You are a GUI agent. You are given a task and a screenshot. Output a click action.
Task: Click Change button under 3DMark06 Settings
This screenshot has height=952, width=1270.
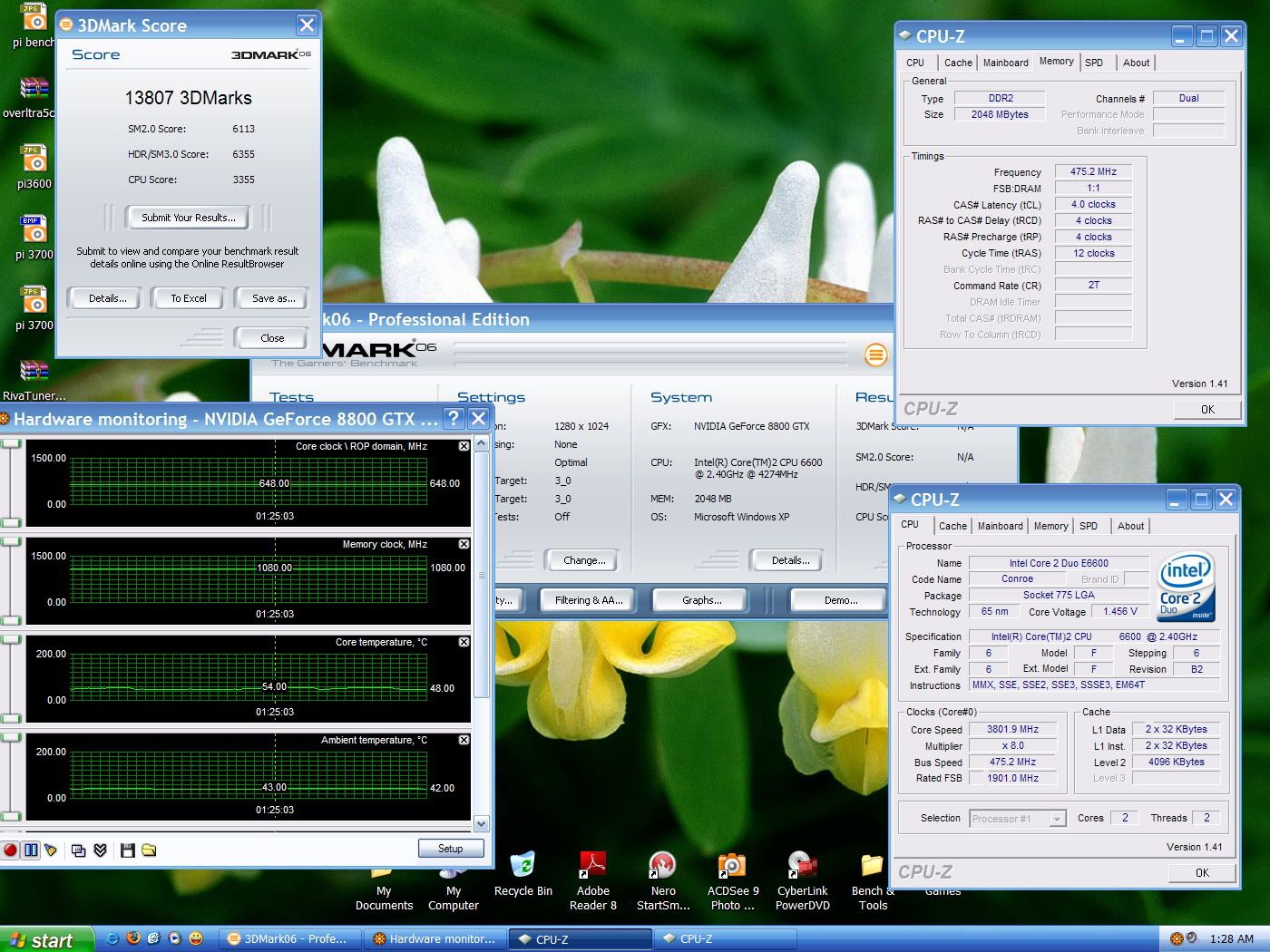click(x=584, y=560)
